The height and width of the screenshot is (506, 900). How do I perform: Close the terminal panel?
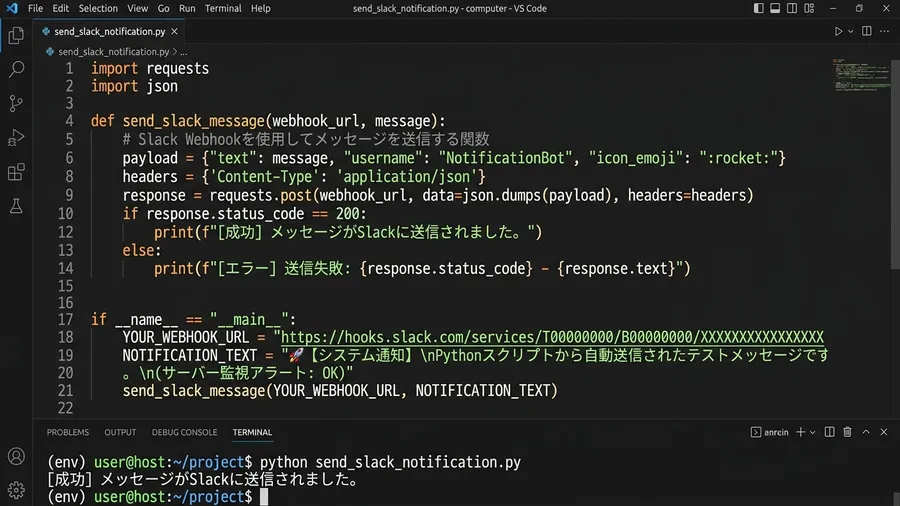click(x=884, y=432)
